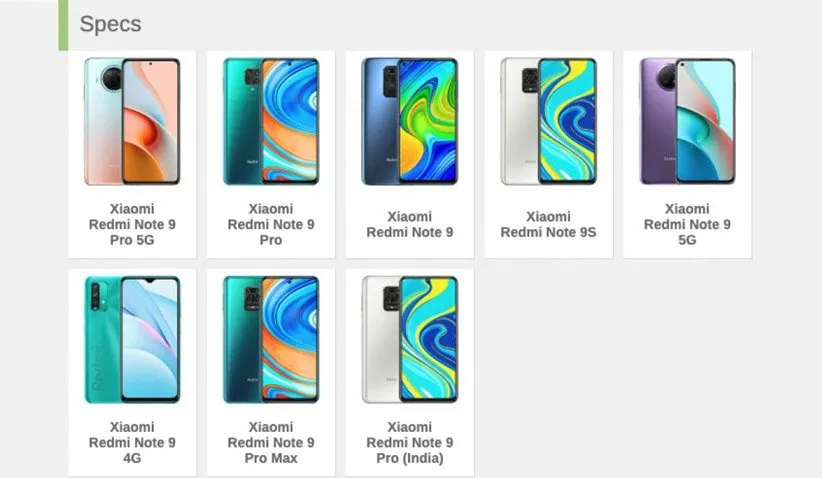Click the green accent bar beside Specs
The width and height of the screenshot is (822, 478).
coord(63,25)
